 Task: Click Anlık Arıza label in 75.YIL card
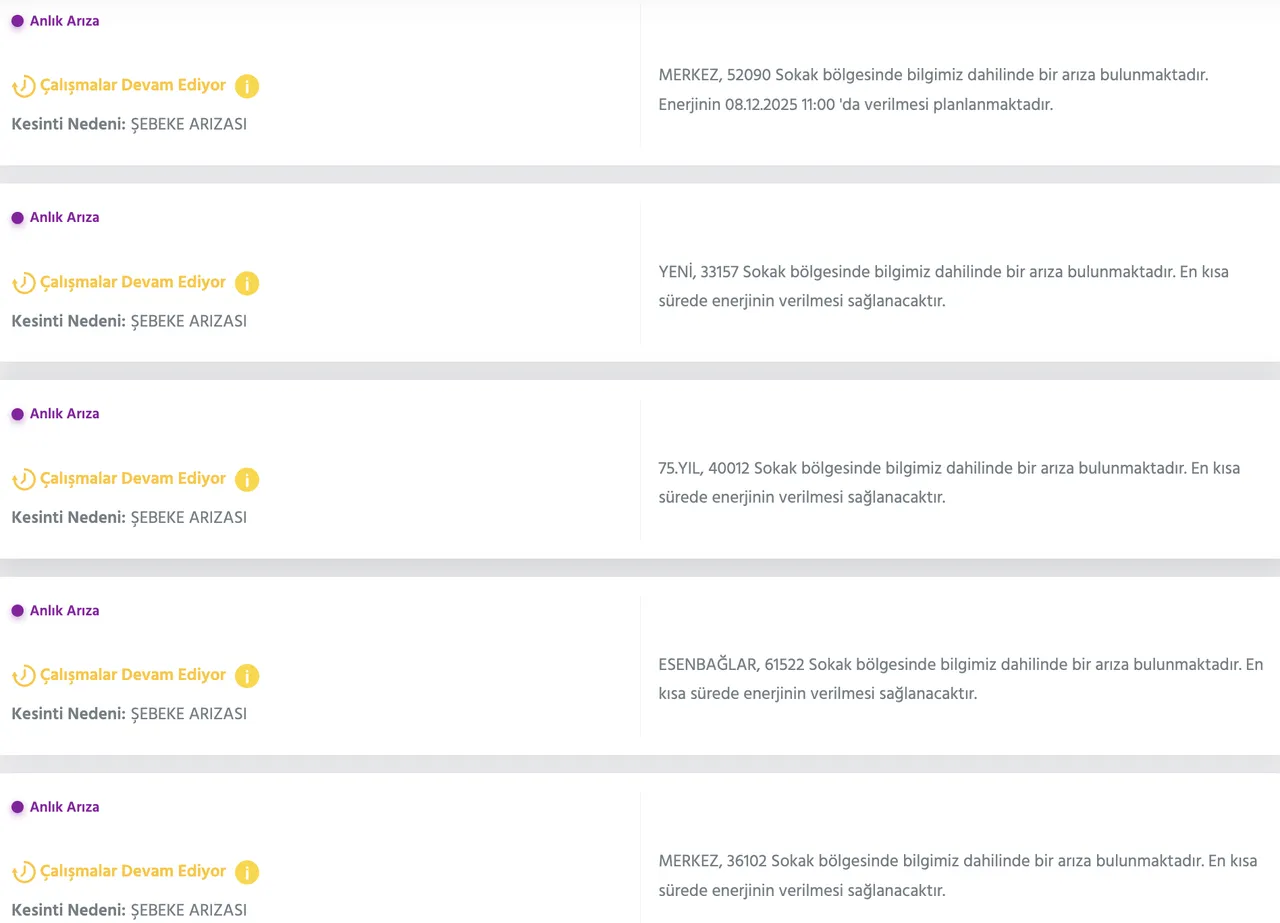click(64, 414)
